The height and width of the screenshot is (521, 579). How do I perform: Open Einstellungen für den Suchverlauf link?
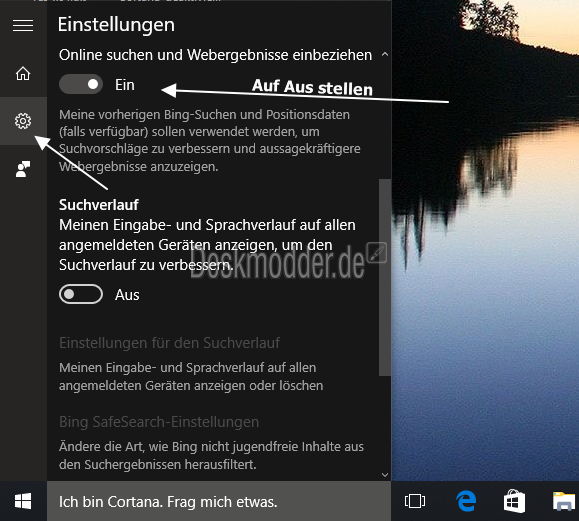(x=169, y=343)
